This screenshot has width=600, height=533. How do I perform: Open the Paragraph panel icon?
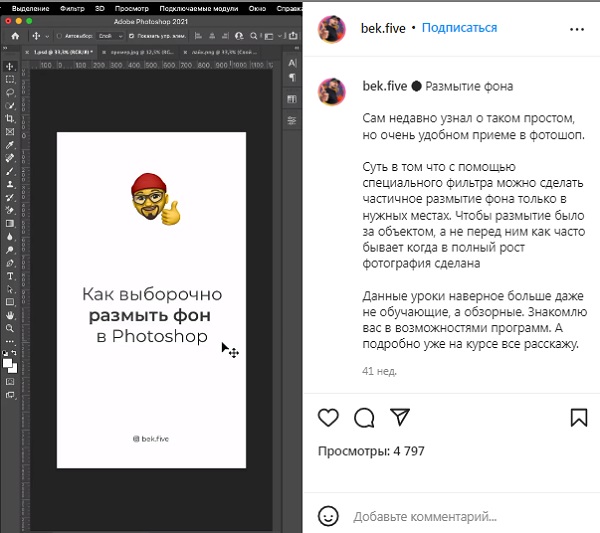coord(292,77)
